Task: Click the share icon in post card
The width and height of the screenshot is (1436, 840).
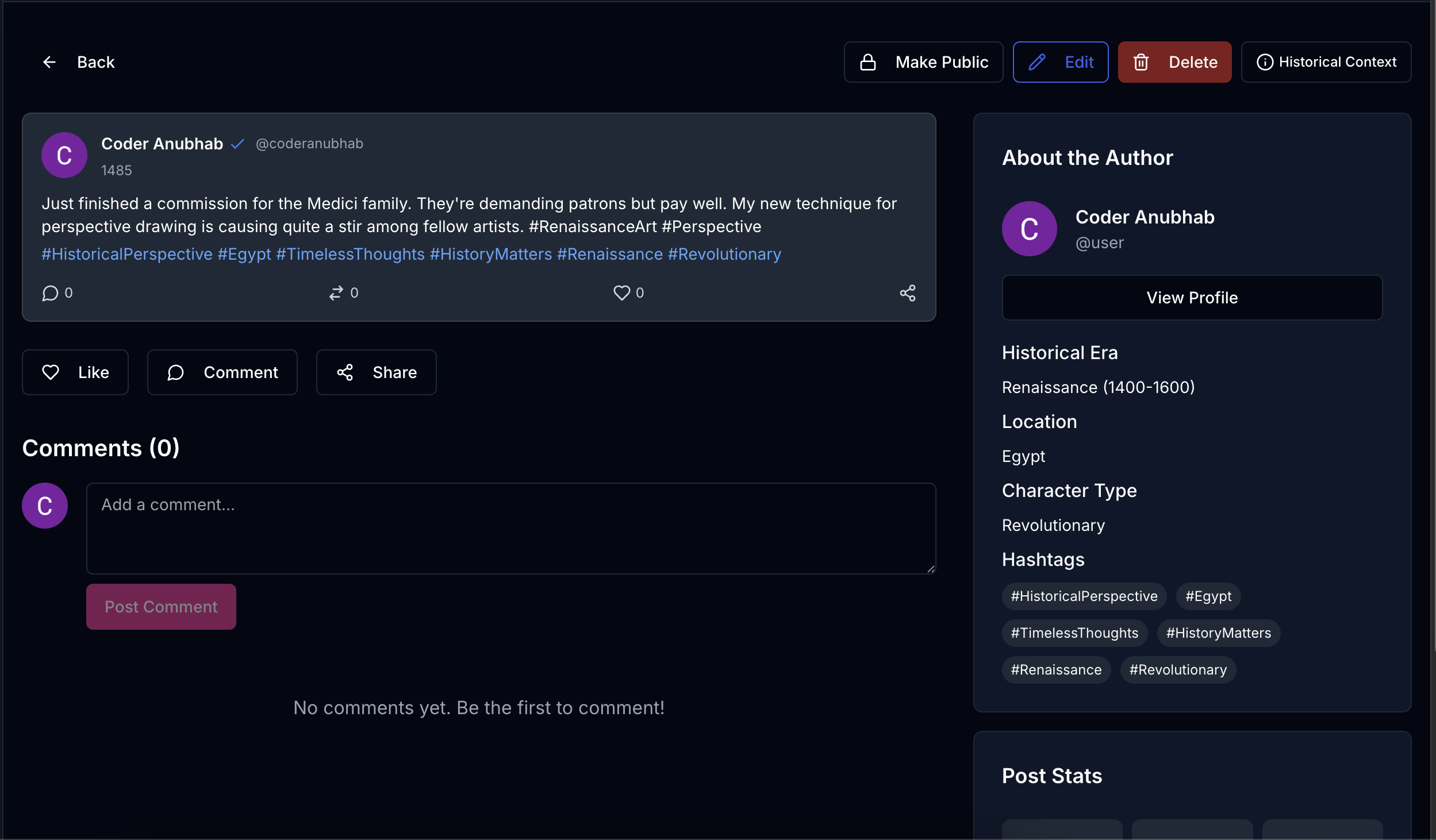Action: click(907, 293)
